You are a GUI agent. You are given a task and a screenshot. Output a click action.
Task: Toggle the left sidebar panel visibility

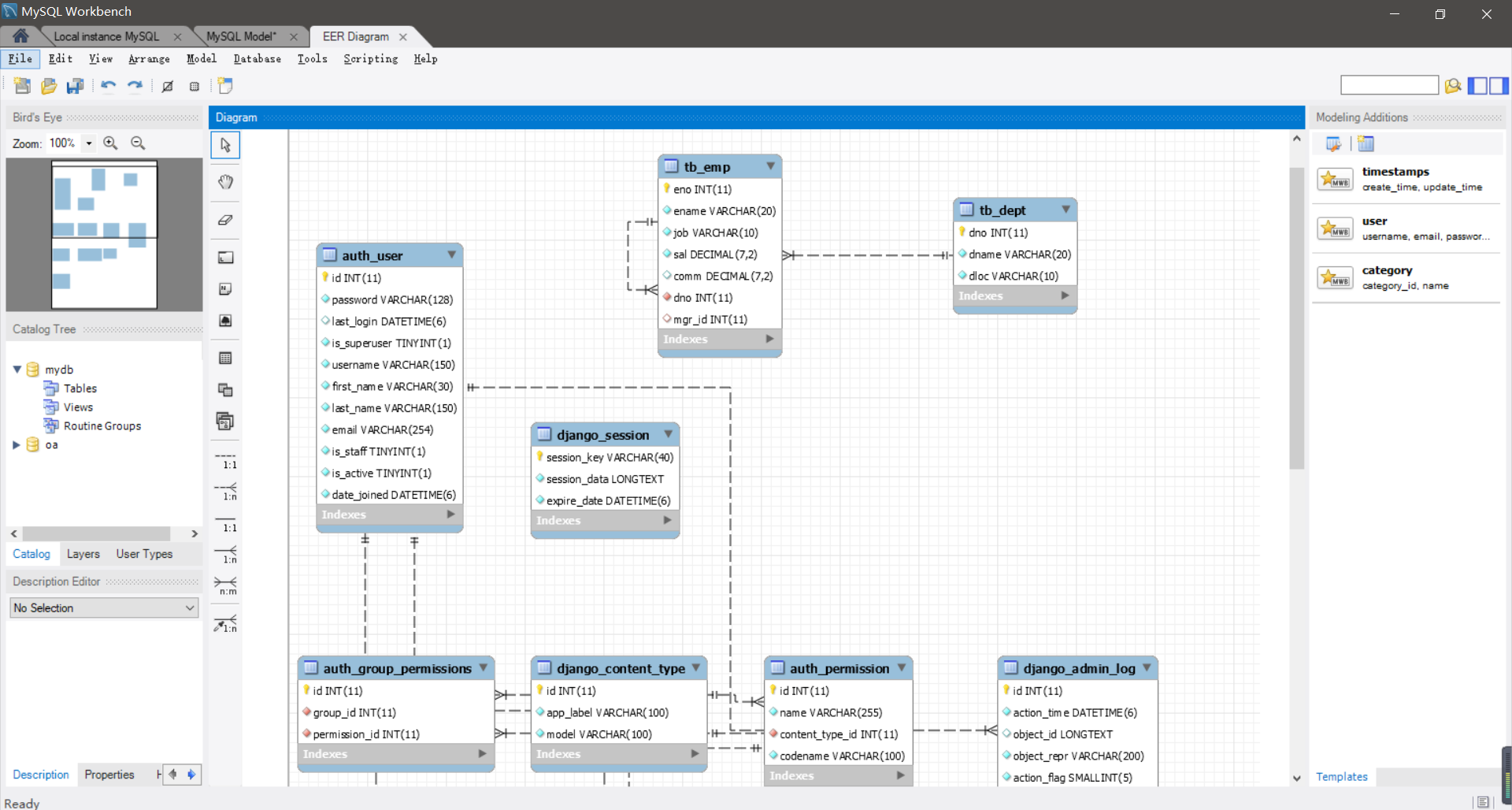pyautogui.click(x=1477, y=85)
